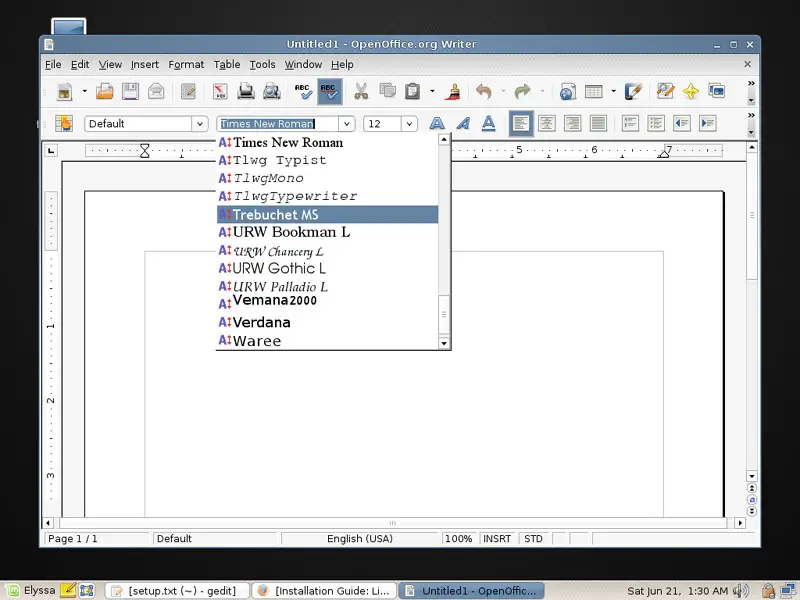Click the Print file directly icon
The image size is (800, 600).
click(x=246, y=92)
